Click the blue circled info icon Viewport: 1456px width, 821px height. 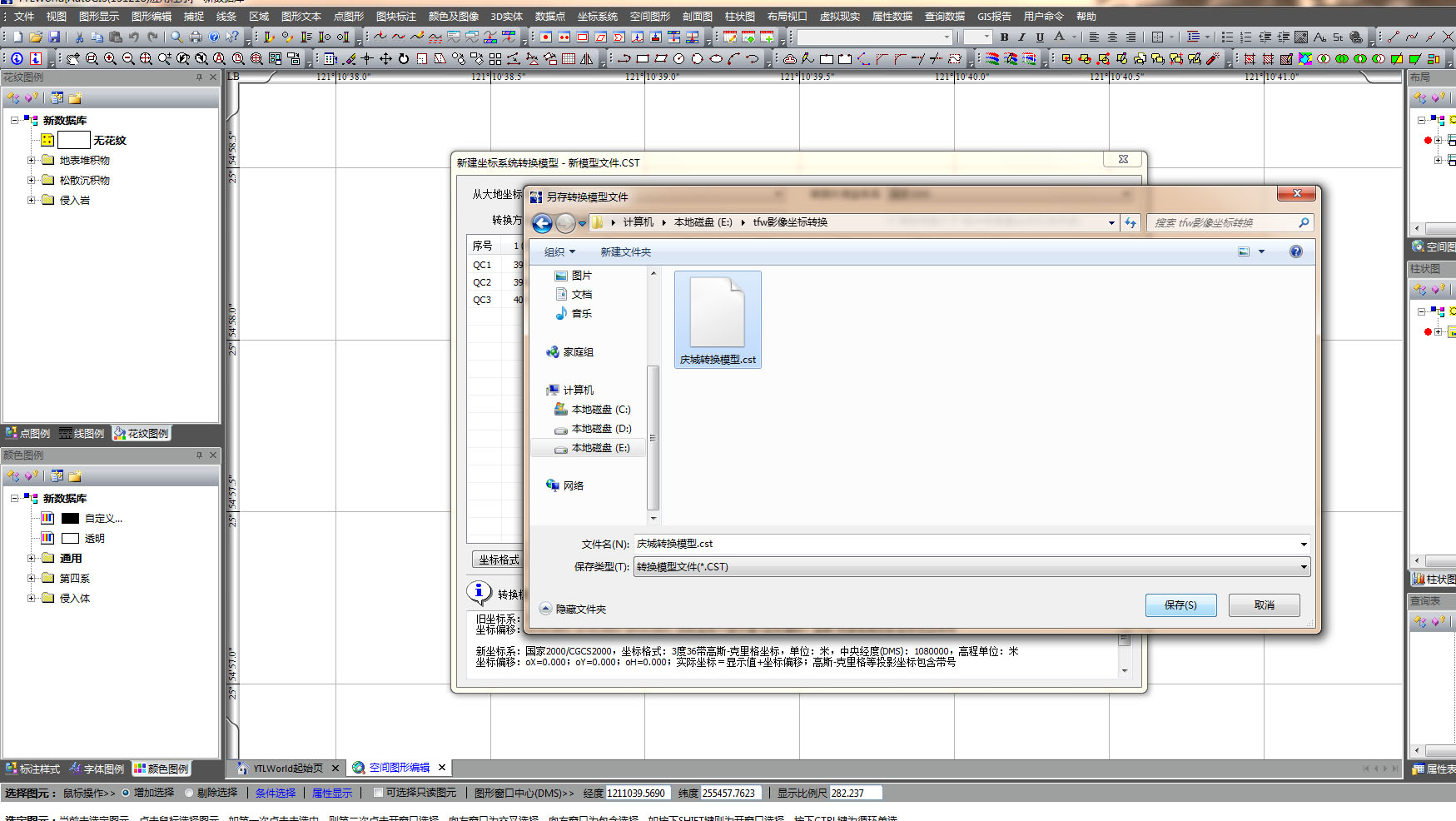point(17,58)
